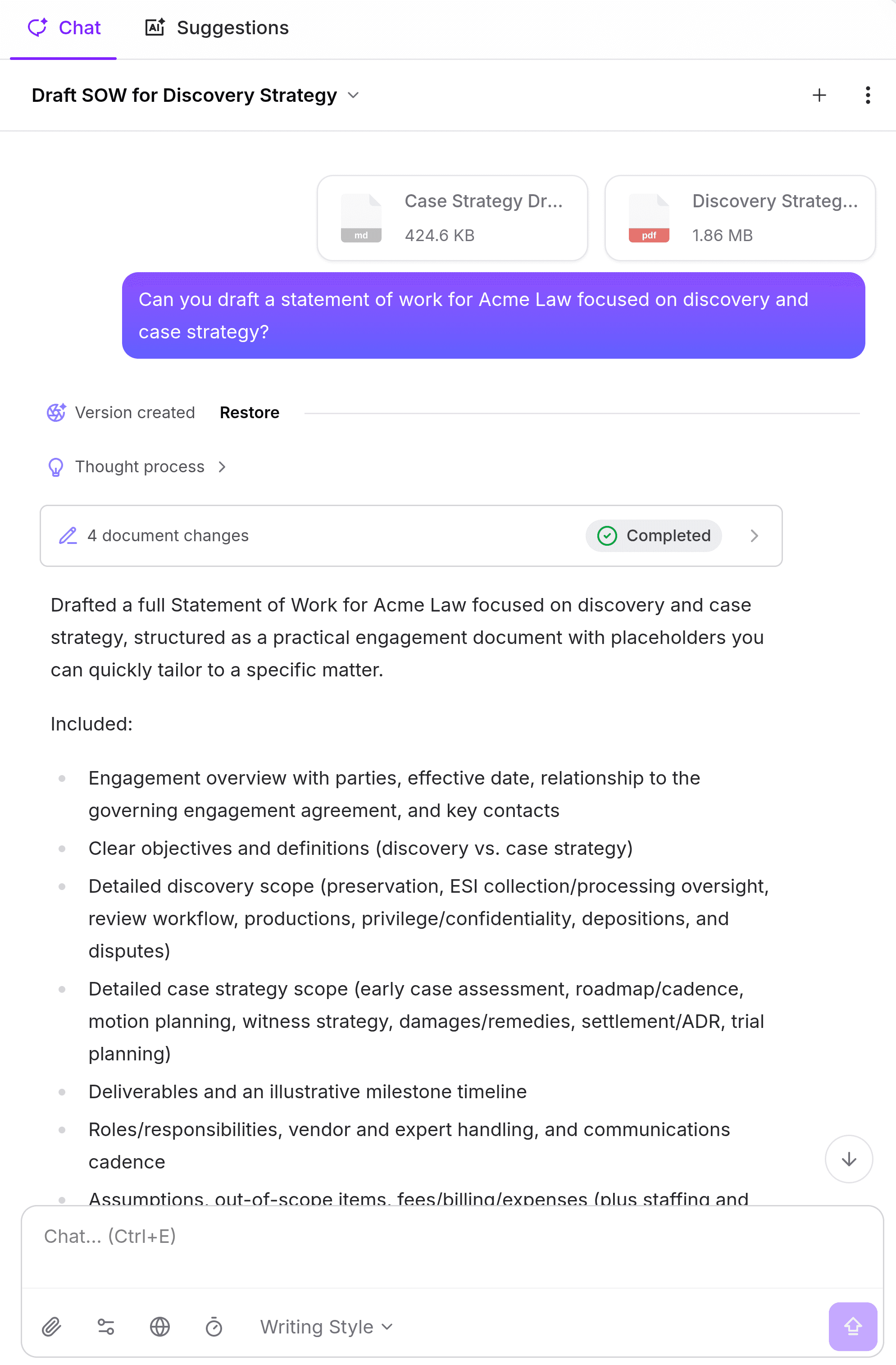Image resolution: width=896 pixels, height=1365 pixels.
Task: Open the three-dot more options menu
Action: pos(867,95)
